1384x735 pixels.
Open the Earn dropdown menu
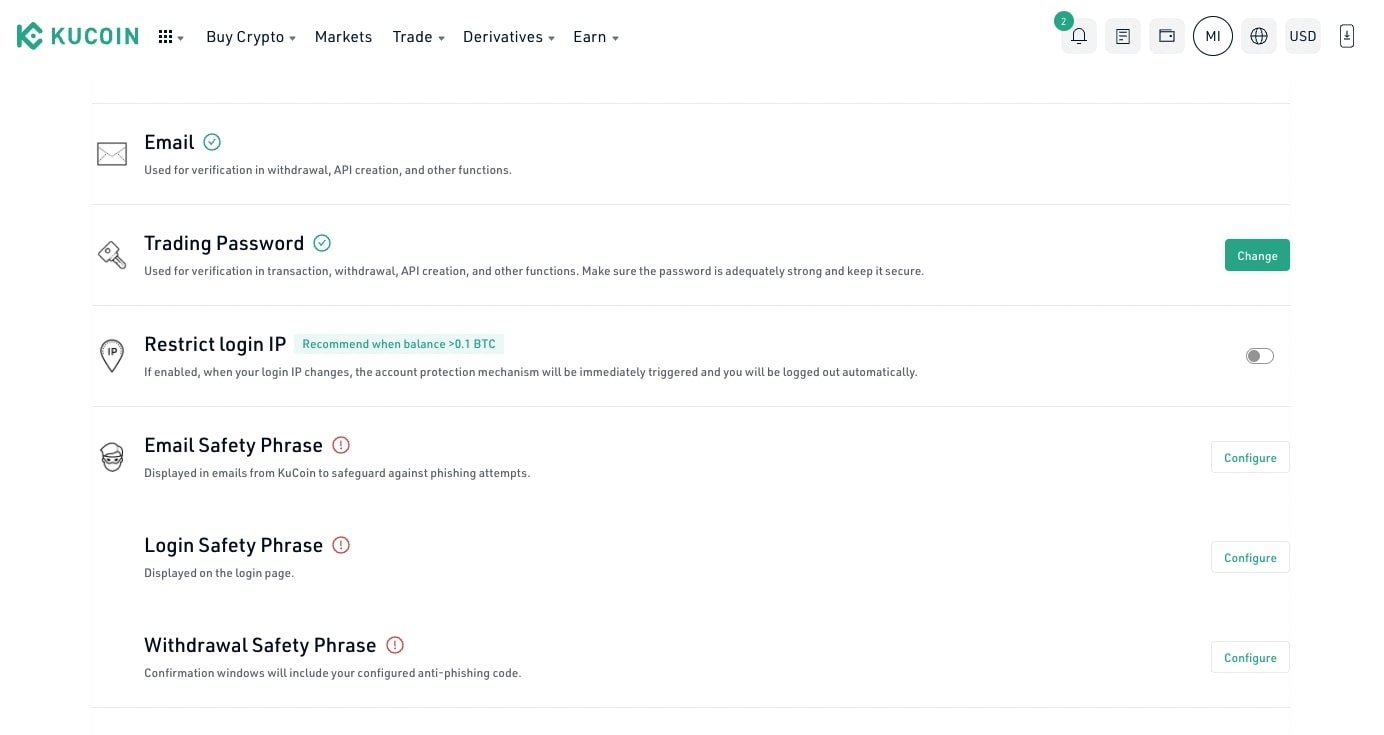tap(595, 37)
